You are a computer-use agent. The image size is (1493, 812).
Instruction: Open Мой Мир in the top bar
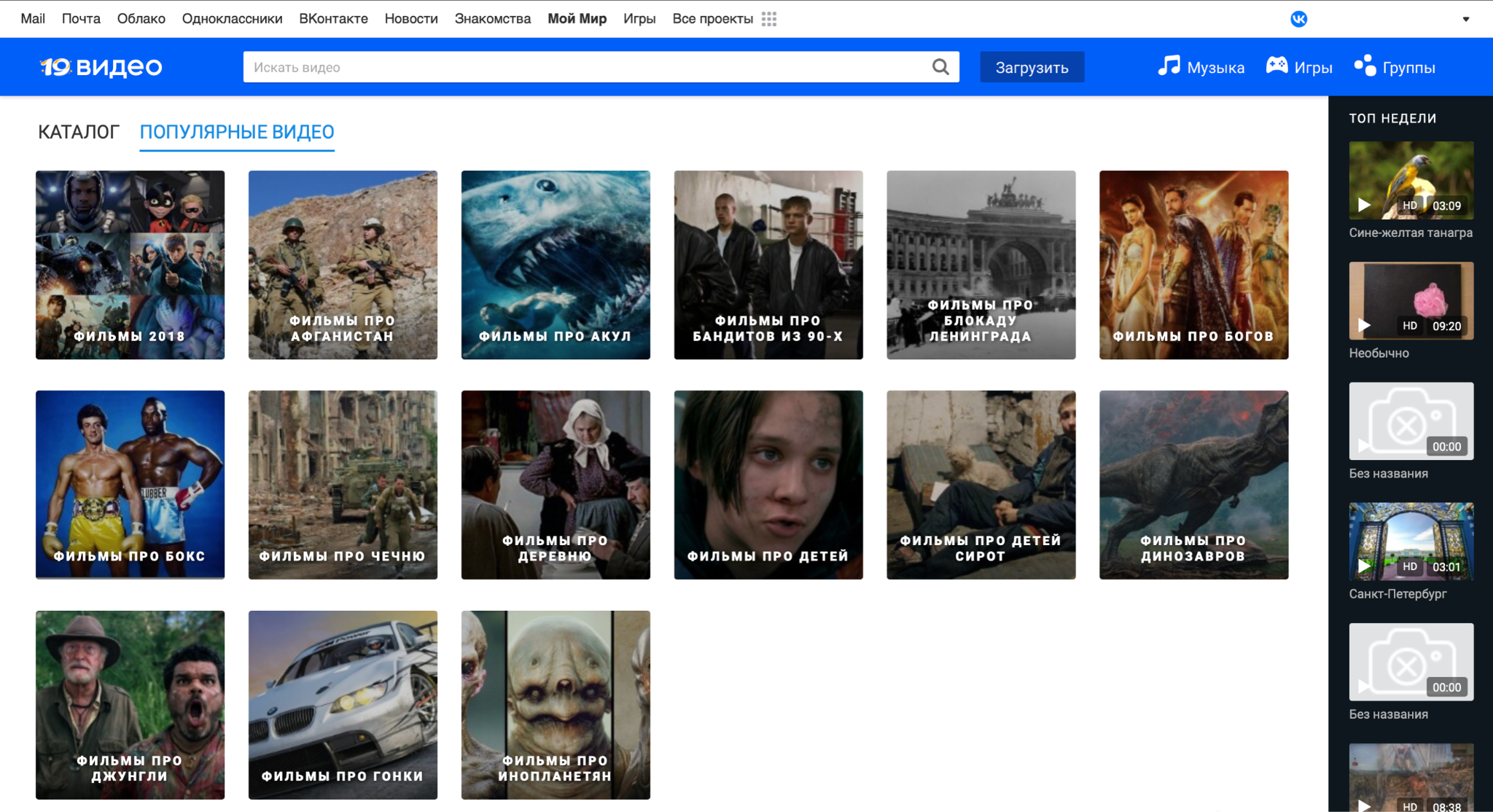(577, 19)
